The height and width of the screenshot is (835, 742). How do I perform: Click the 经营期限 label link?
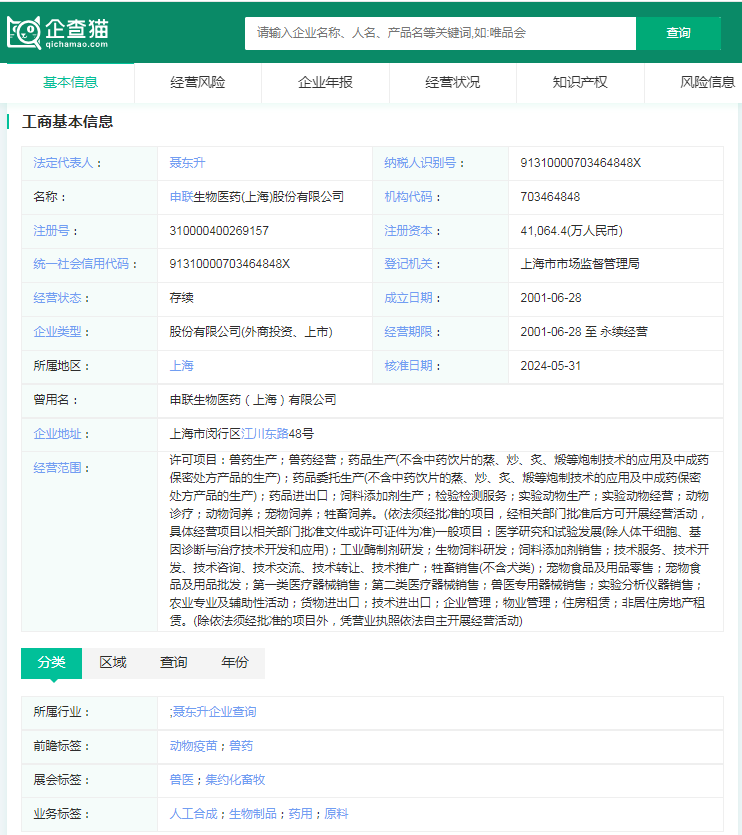409,332
